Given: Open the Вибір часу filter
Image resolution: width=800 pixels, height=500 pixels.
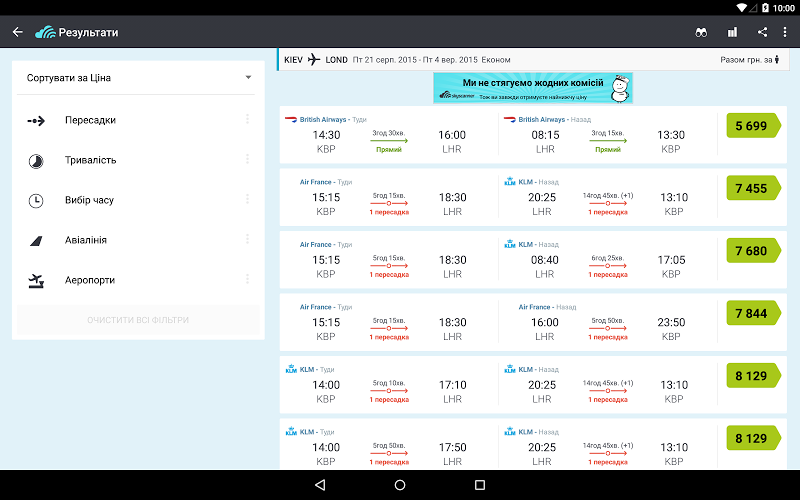Looking at the screenshot, I should click(x=138, y=200).
